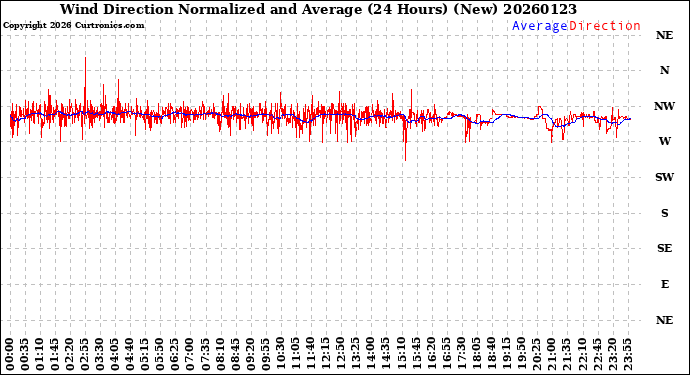Click the Copyright 2026 Curtronics.com text
Screen dimensions: 690x375
(x=73, y=25)
